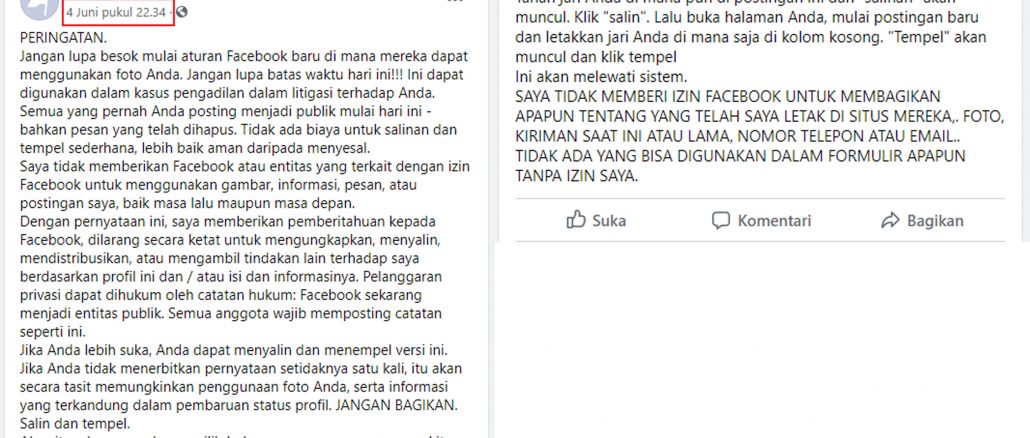
Task: Click the globe public audience icon
Action: [182, 12]
